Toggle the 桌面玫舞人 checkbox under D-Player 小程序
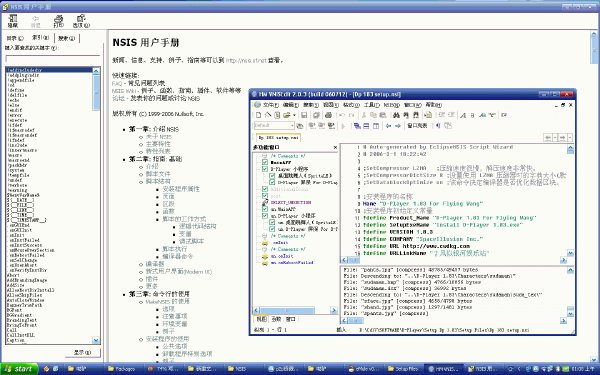Viewport: 600px width, 375px height. coord(272,176)
